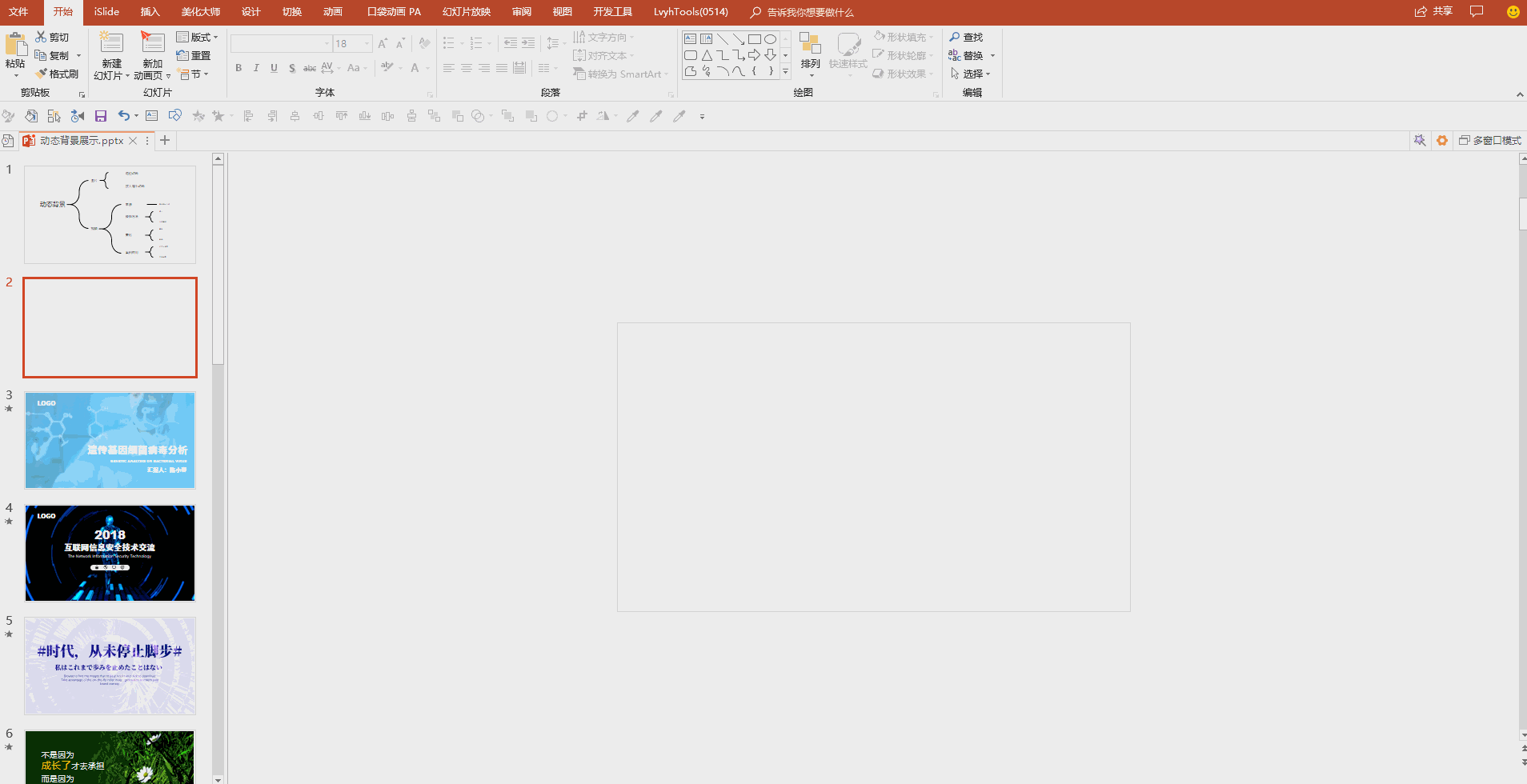
Task: Open the Copy (复制) dropdown arrow
Action: (x=78, y=55)
